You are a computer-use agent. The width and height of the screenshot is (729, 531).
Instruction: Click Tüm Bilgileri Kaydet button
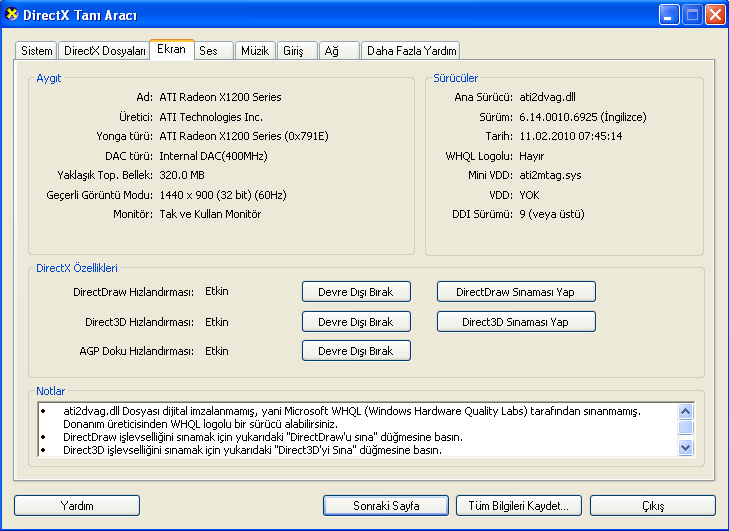(x=519, y=506)
